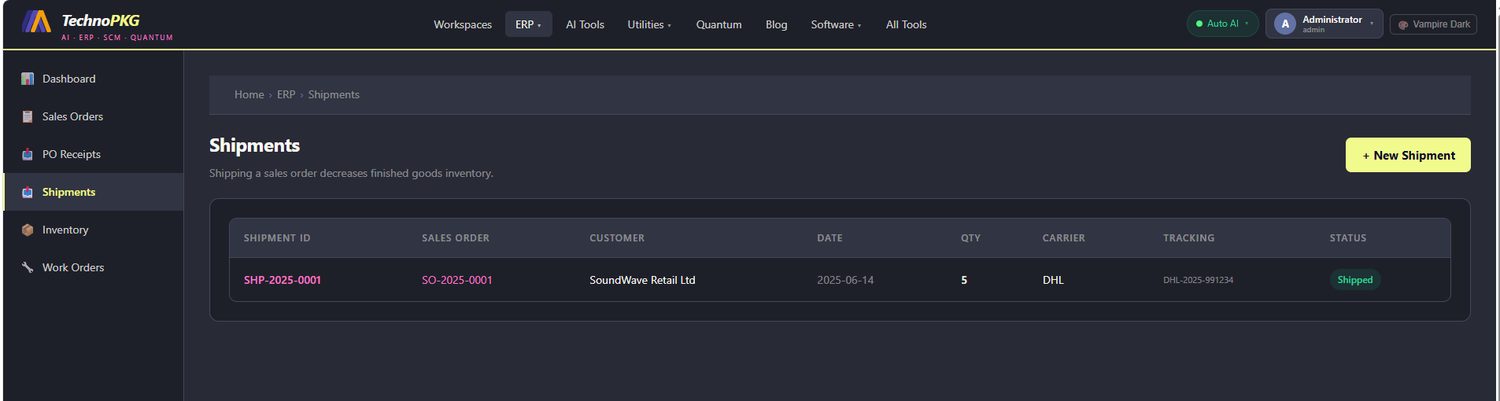1500x401 pixels.
Task: Click the Shipments page heading
Action: [x=254, y=145]
